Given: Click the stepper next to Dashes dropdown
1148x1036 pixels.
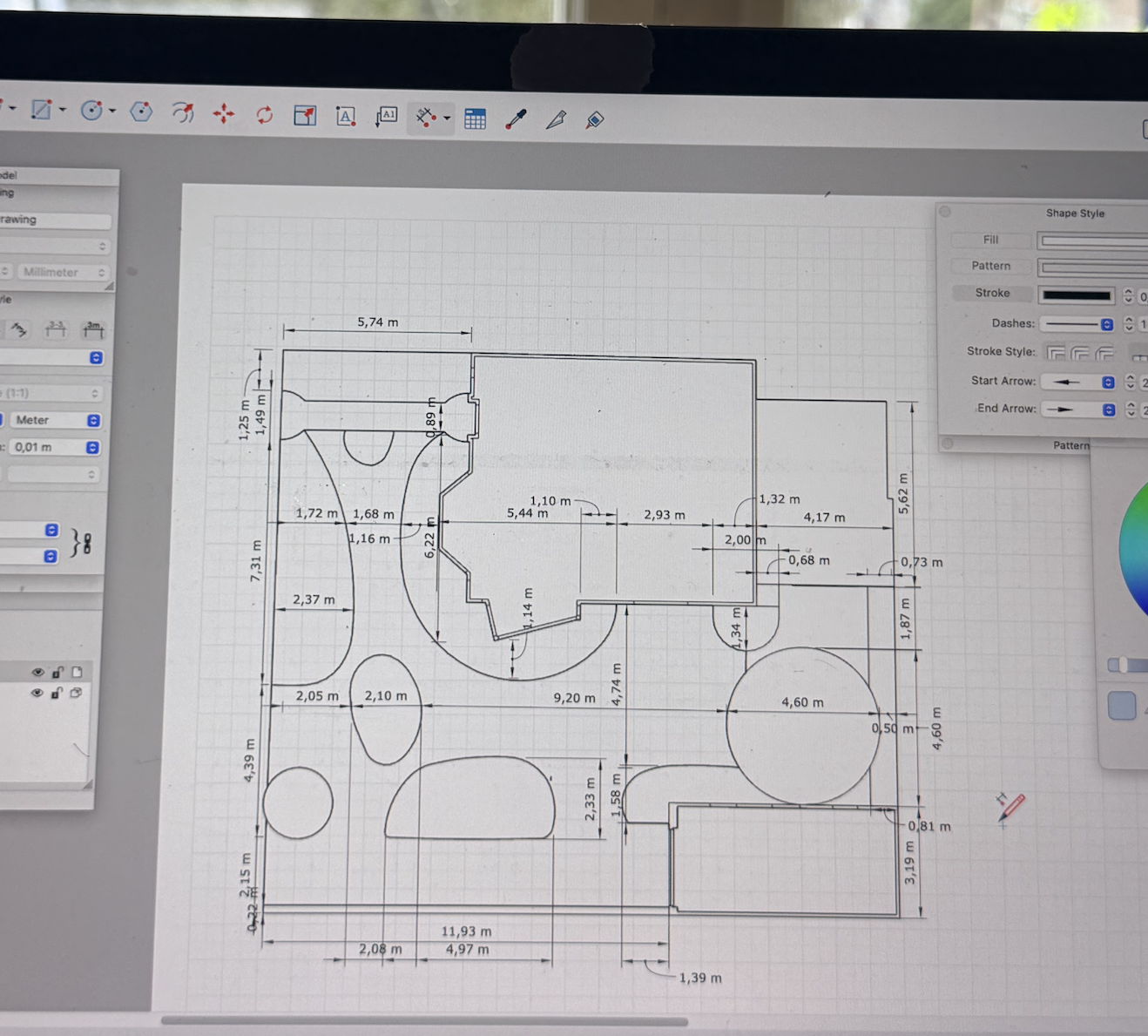Looking at the screenshot, I should pyautogui.click(x=1129, y=323).
